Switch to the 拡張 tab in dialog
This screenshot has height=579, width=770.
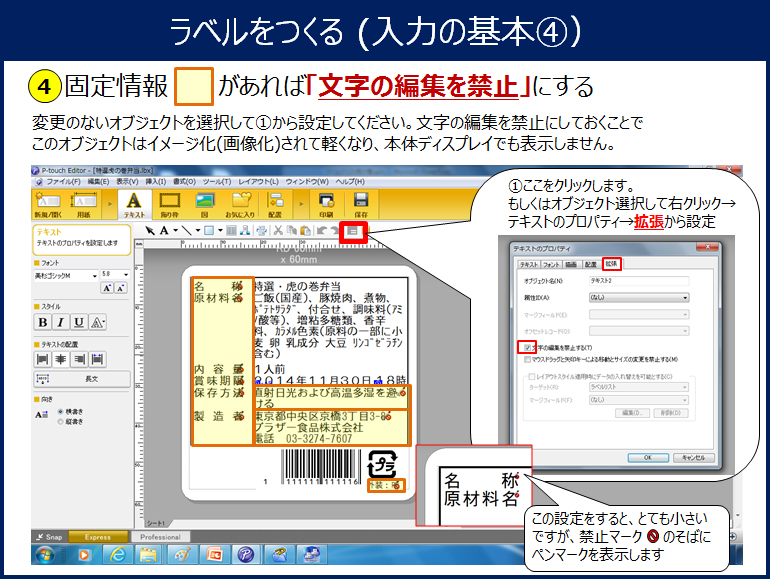(611, 264)
